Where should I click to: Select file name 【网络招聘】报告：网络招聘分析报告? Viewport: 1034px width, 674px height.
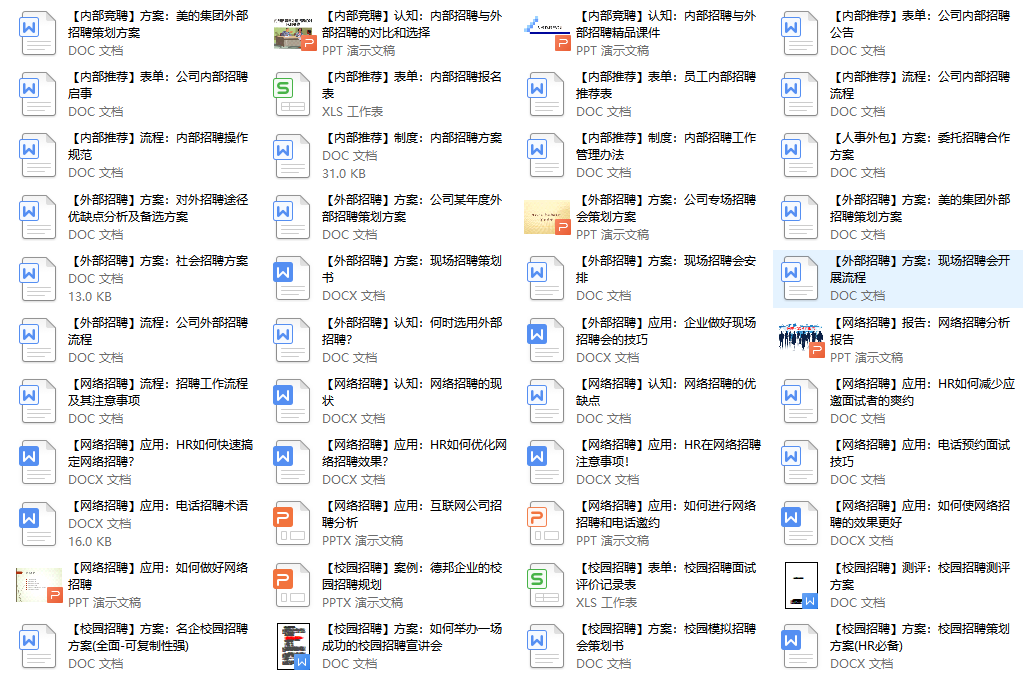point(920,331)
